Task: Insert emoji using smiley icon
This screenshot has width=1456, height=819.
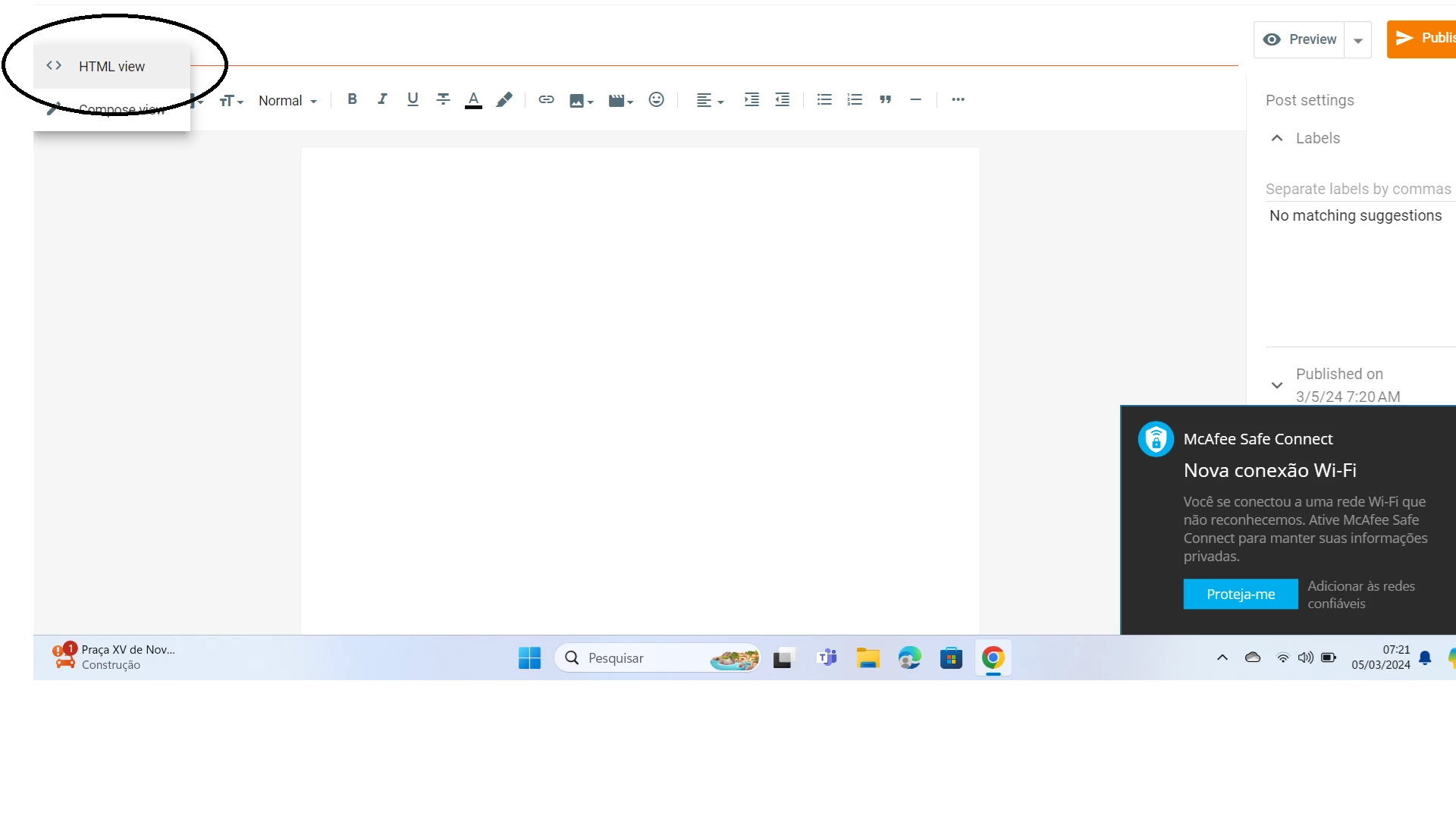Action: coord(656,99)
